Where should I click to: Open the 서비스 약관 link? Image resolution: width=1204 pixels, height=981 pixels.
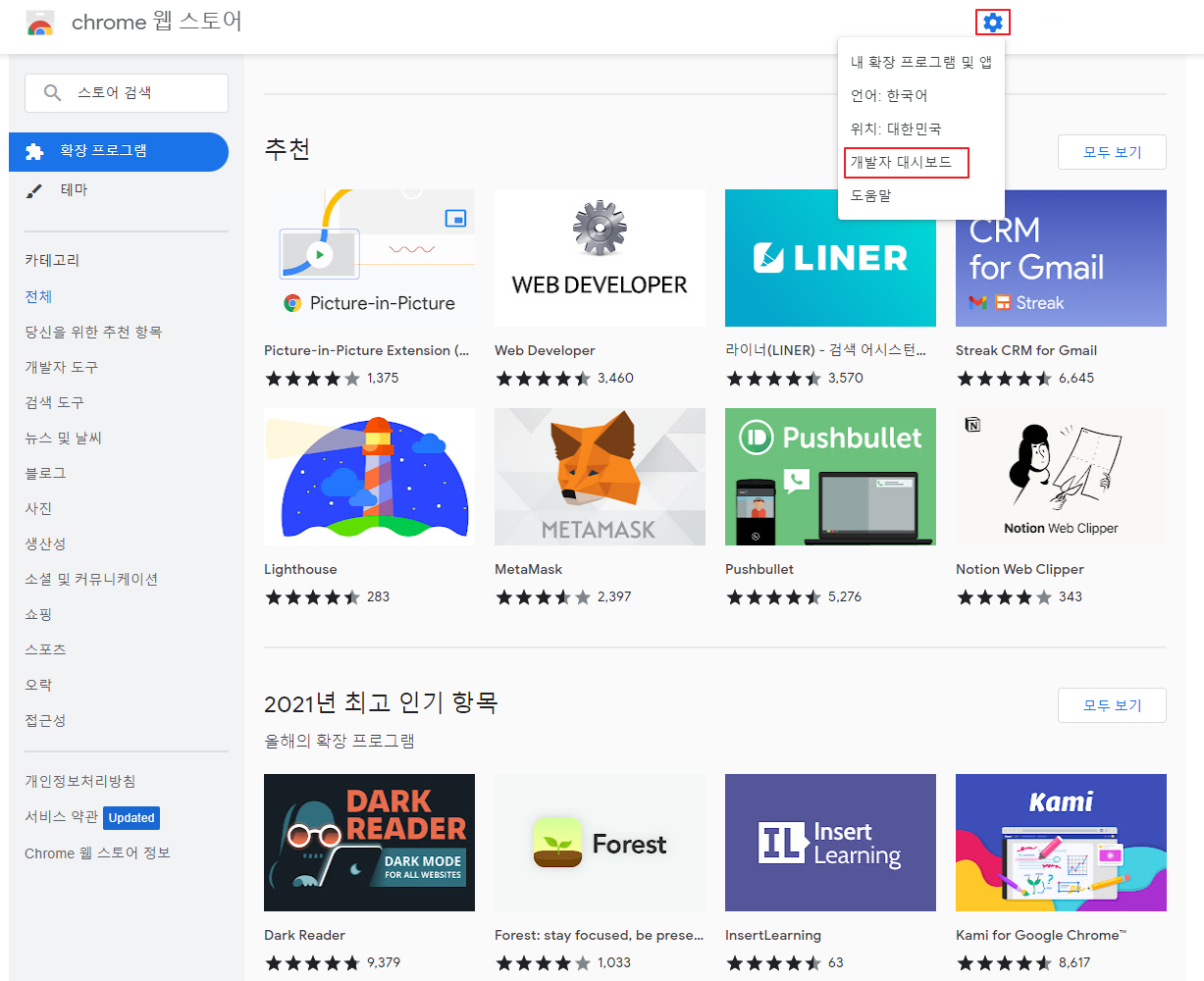coord(62,816)
